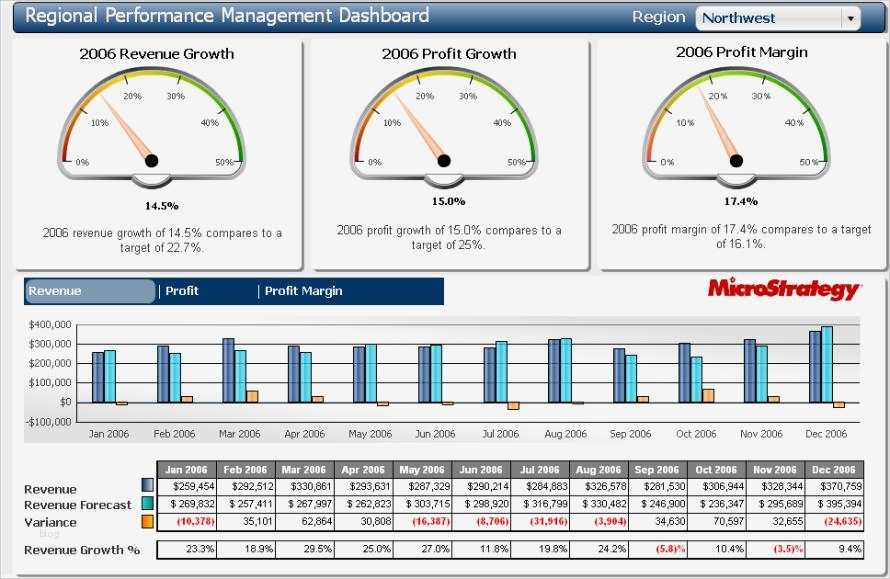This screenshot has height=579, width=890.
Task: Select the Aug 2006 column header
Action: pos(599,469)
